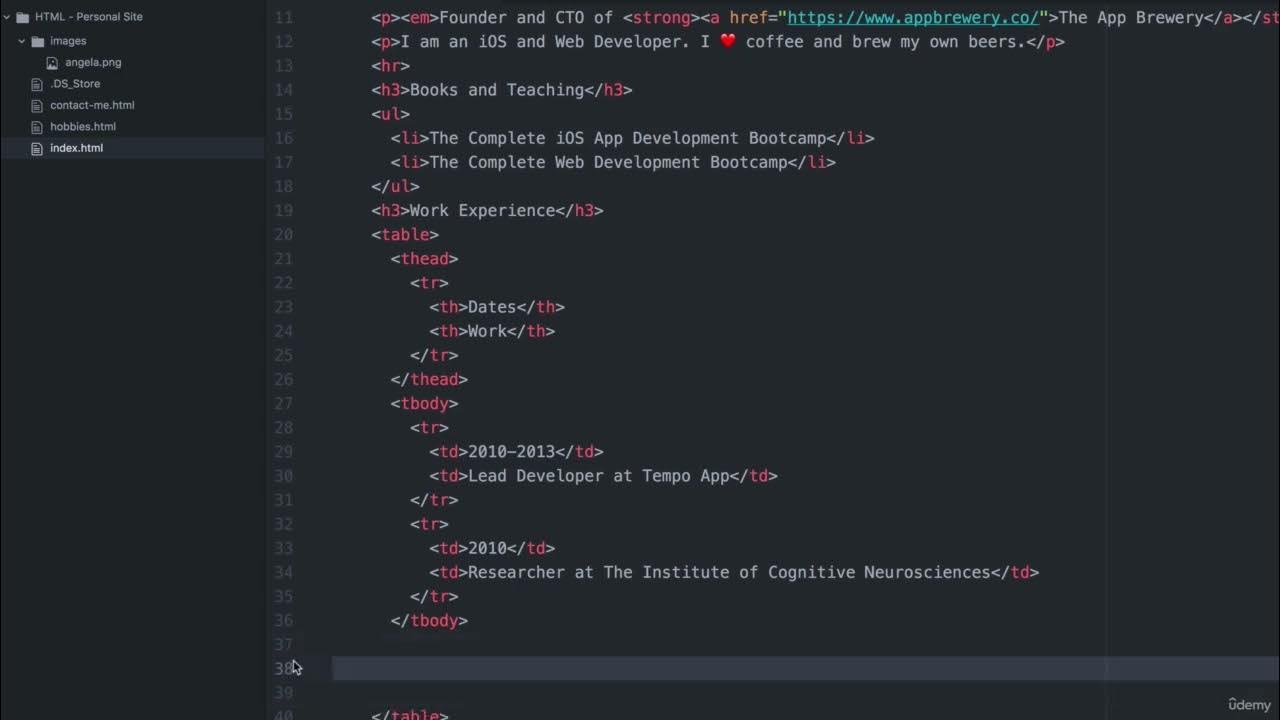Screen dimensions: 1280x720
Task: Click the "Lead Developer at Tempo App" text
Action: point(598,476)
